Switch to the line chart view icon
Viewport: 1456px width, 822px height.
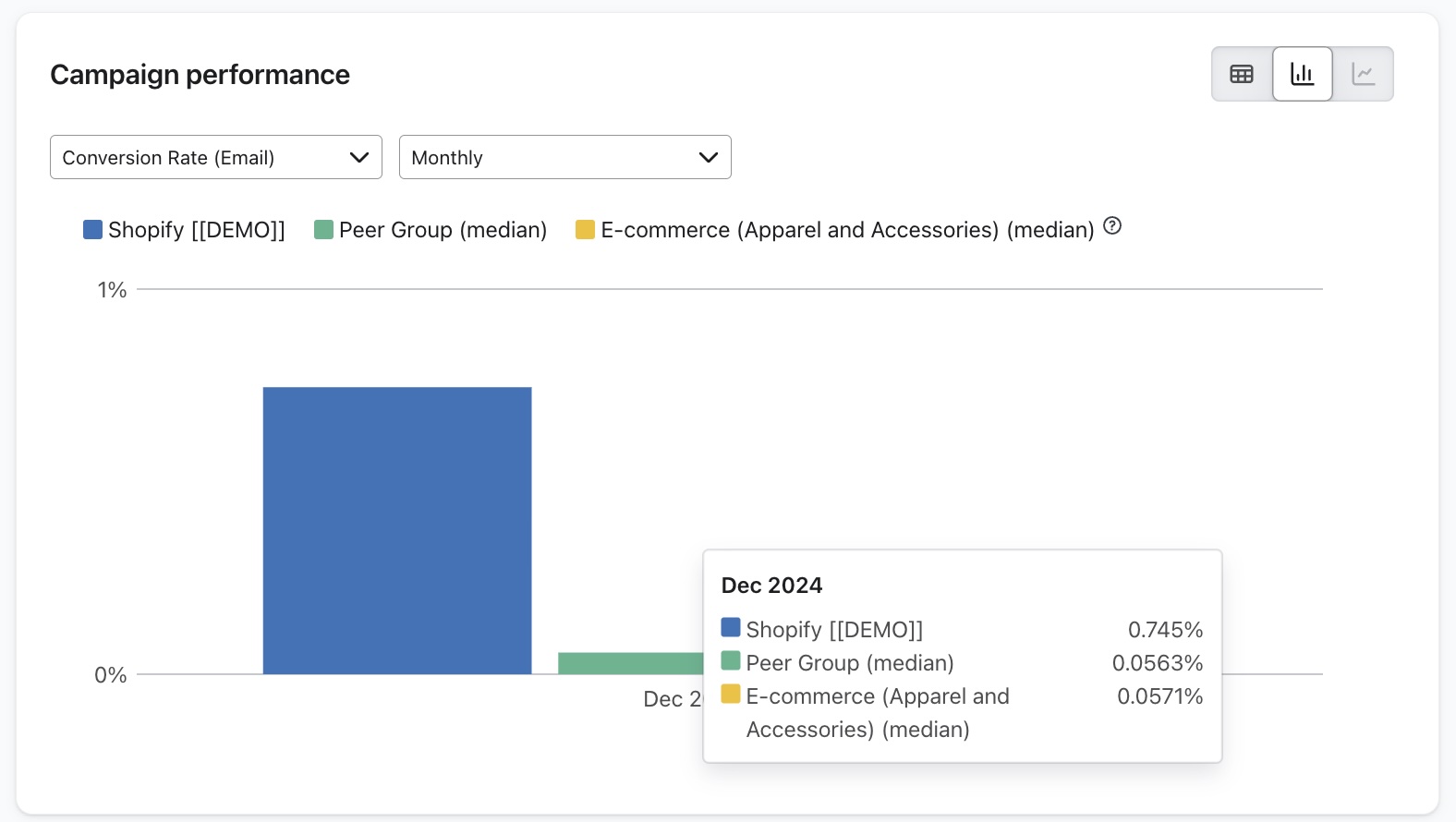[1363, 74]
